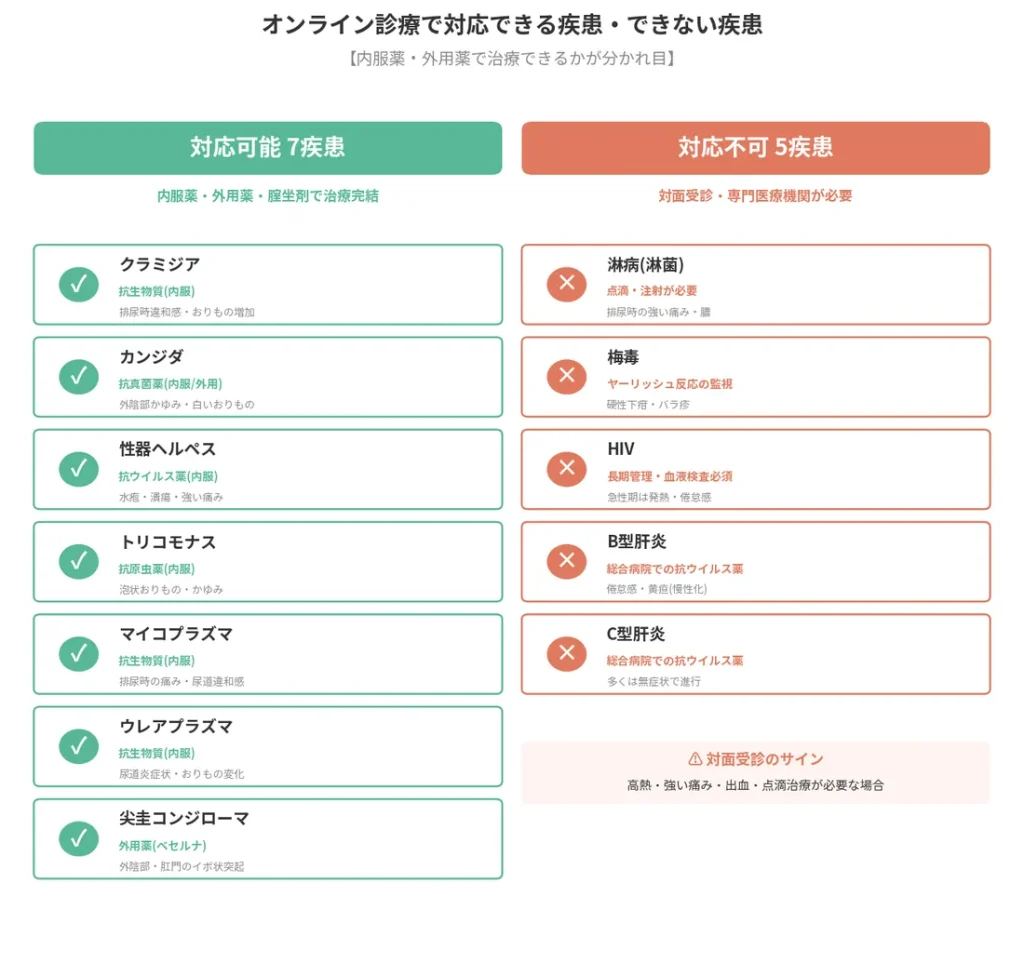Click the X circle beside C型肝炎
1024x963 pixels.
point(567,654)
